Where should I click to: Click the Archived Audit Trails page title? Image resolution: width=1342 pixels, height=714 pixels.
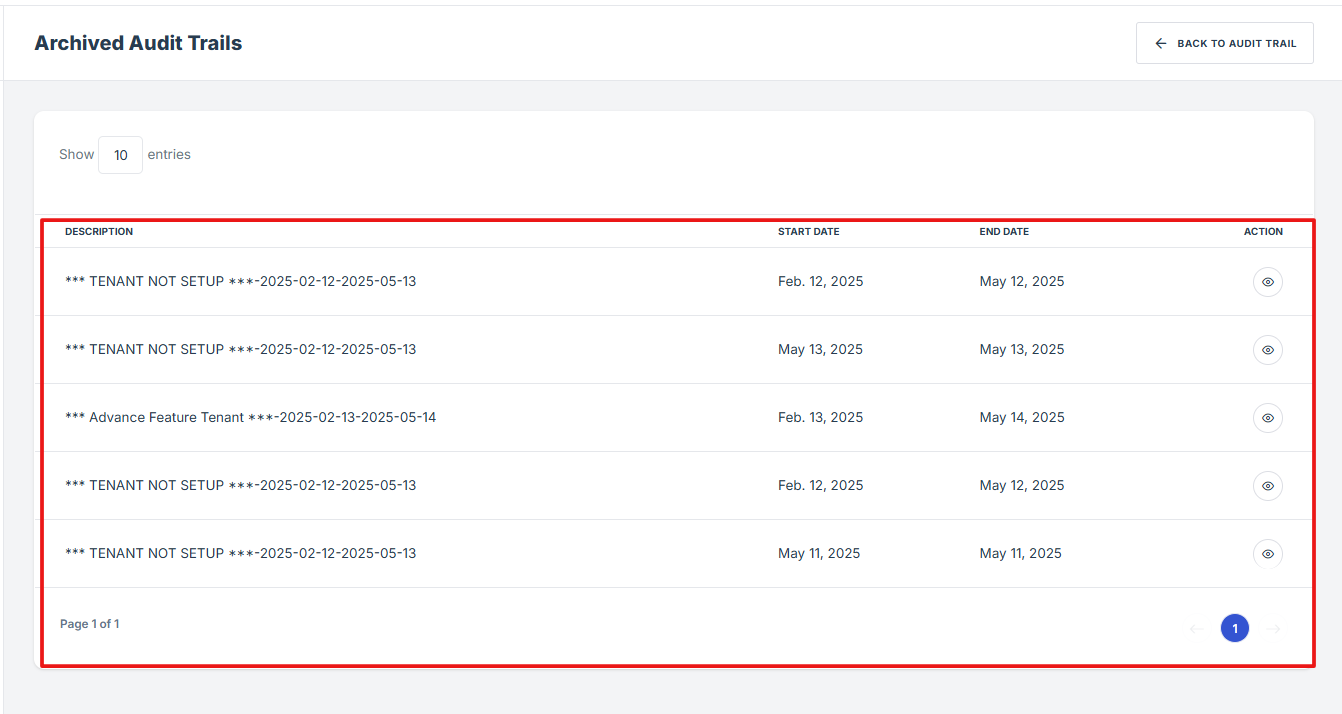(138, 43)
